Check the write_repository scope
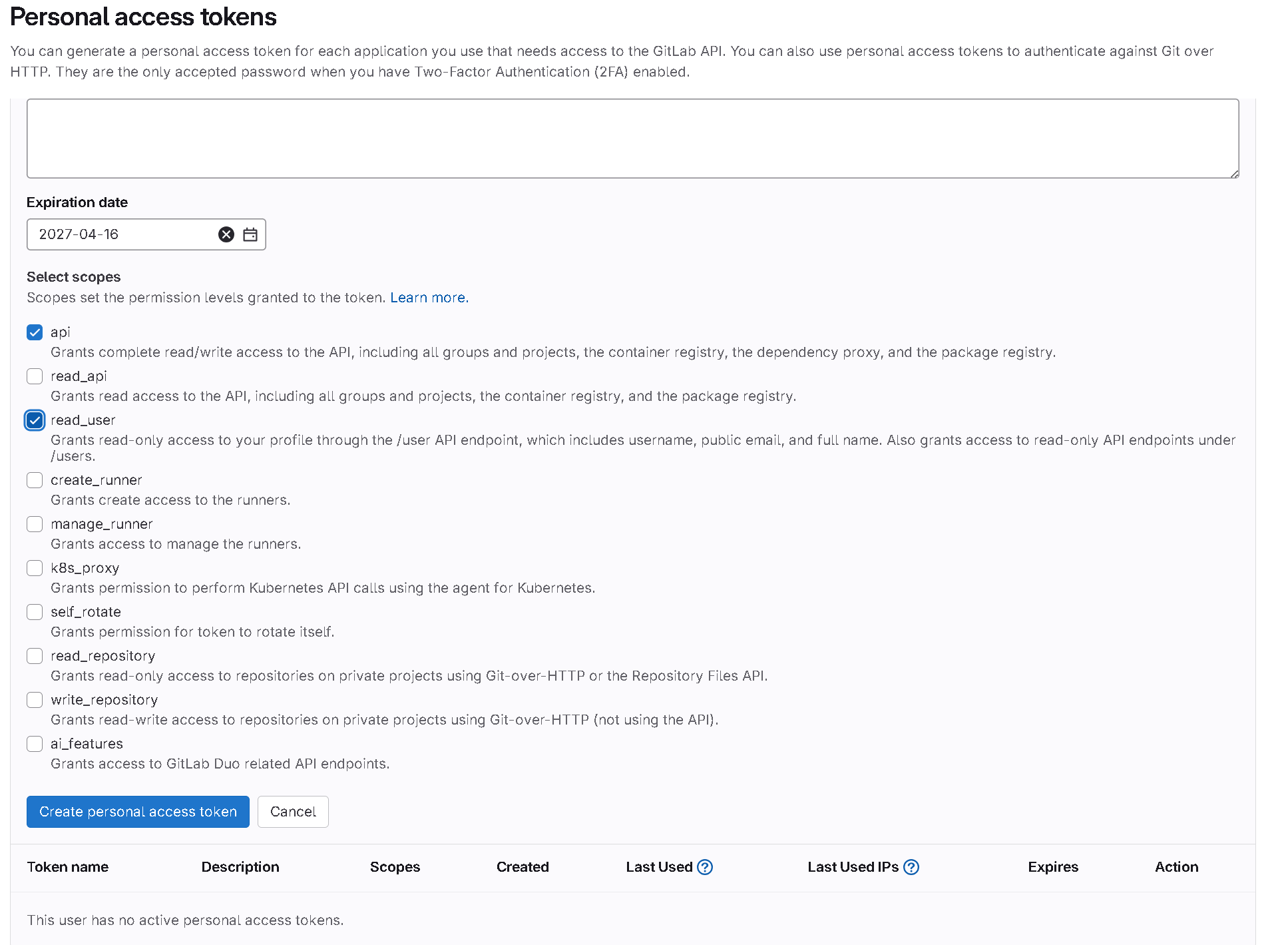This screenshot has width=1288, height=945. [35, 700]
